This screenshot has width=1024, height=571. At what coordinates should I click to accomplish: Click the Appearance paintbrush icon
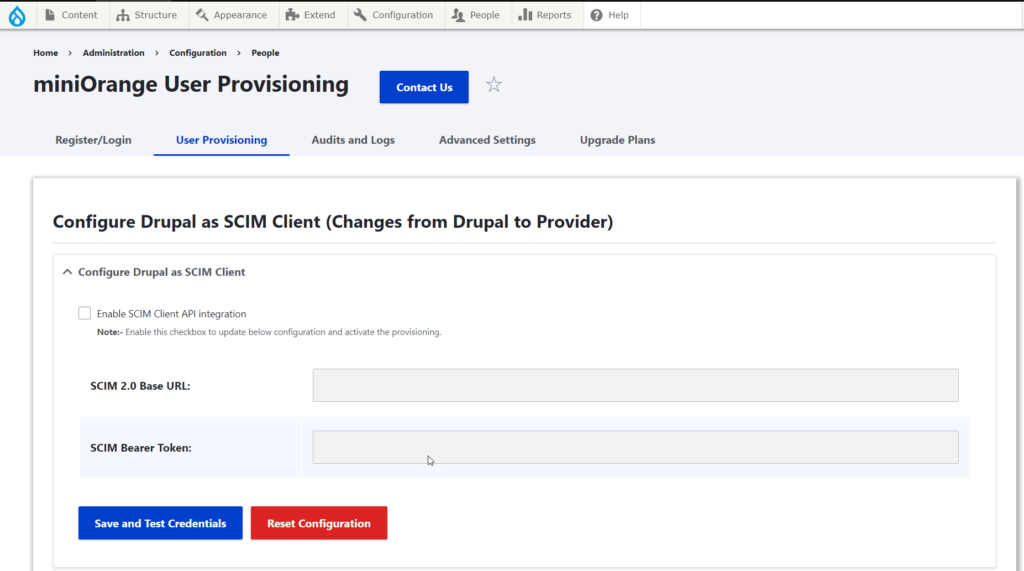pos(202,15)
